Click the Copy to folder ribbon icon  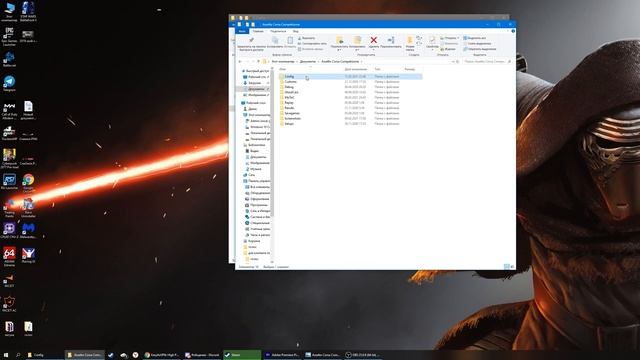[357, 40]
